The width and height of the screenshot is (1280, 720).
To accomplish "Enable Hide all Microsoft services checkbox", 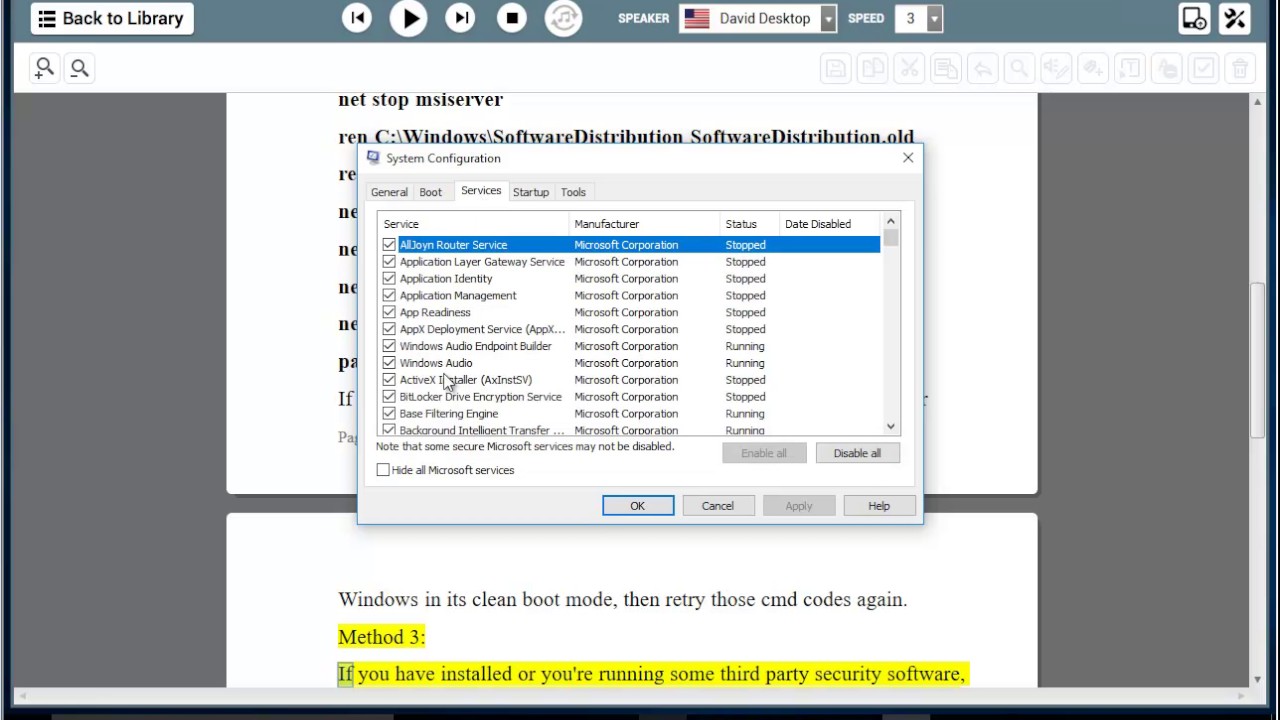I will pyautogui.click(x=383, y=470).
